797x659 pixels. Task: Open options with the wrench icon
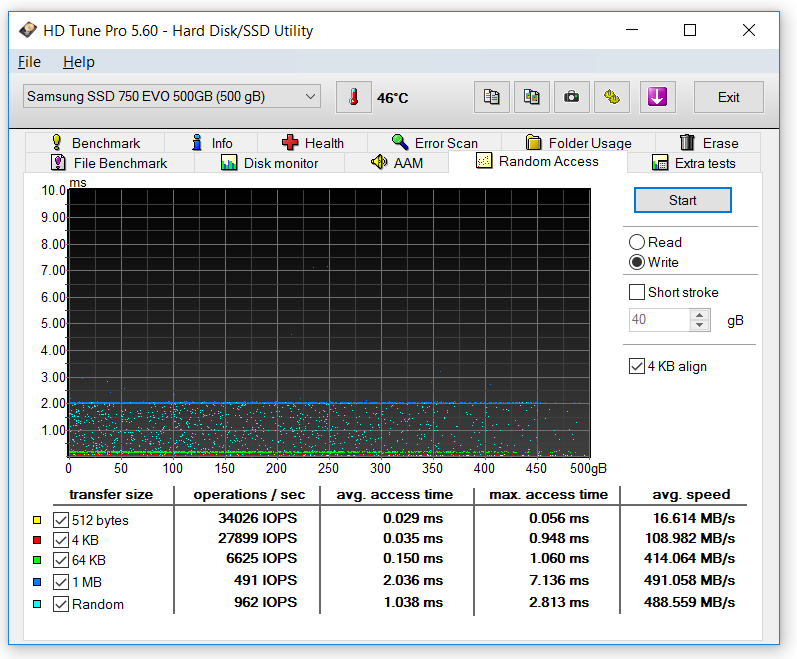click(x=612, y=97)
